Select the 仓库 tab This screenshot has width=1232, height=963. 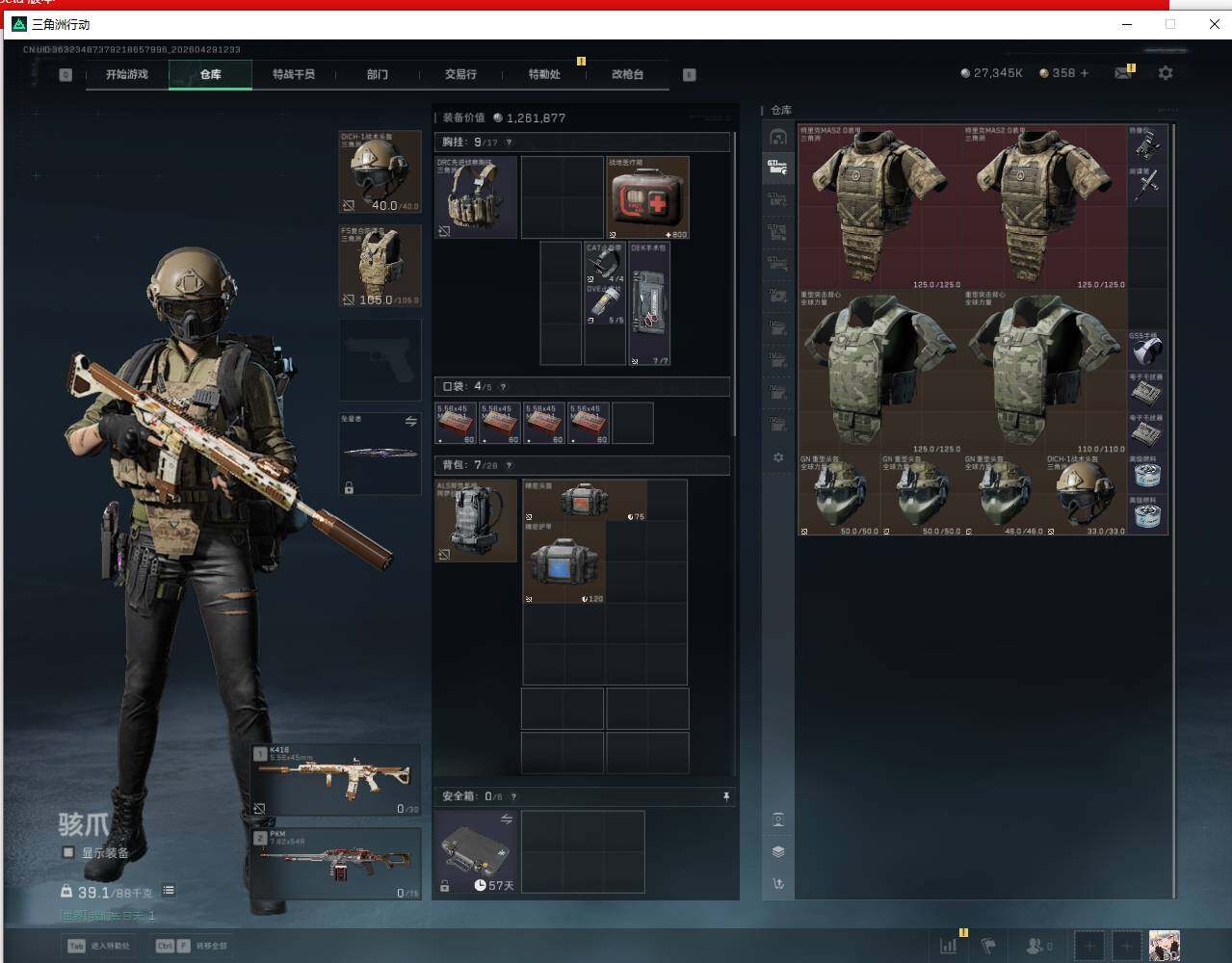click(210, 74)
